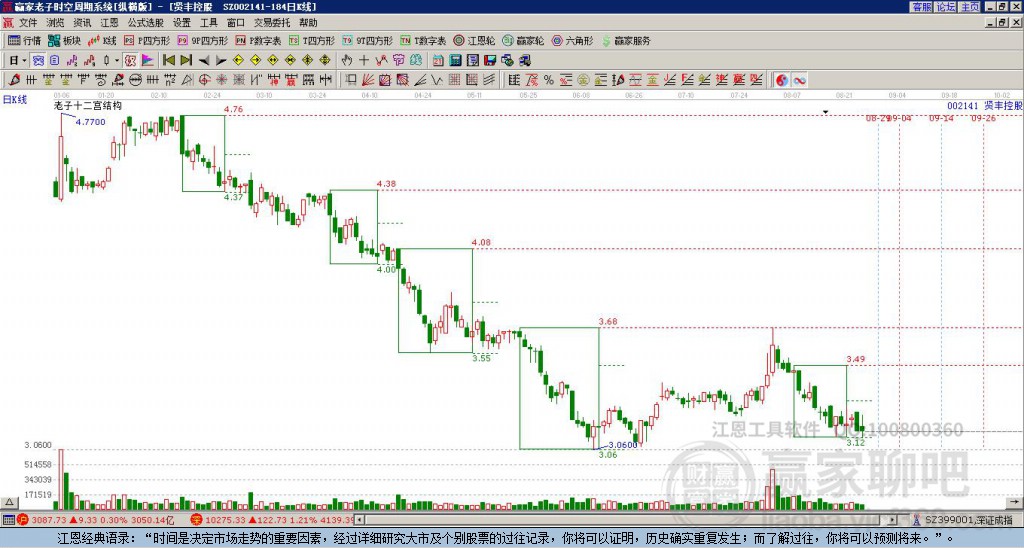Screen dimensions: 1024x548
Task: Click the black left arrow icon
Action: (204, 61)
